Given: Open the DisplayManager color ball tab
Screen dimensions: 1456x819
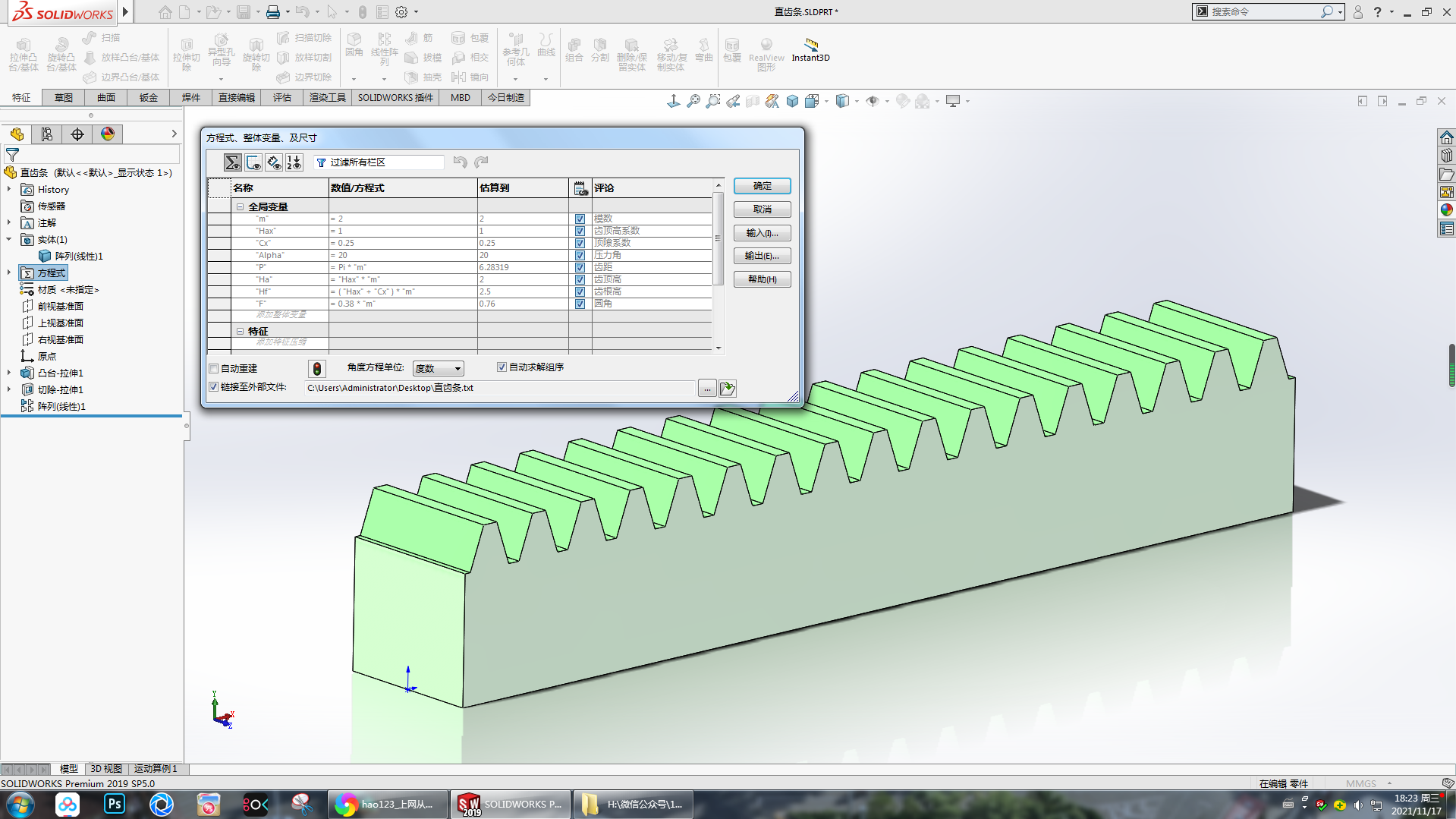Looking at the screenshot, I should coord(108,134).
